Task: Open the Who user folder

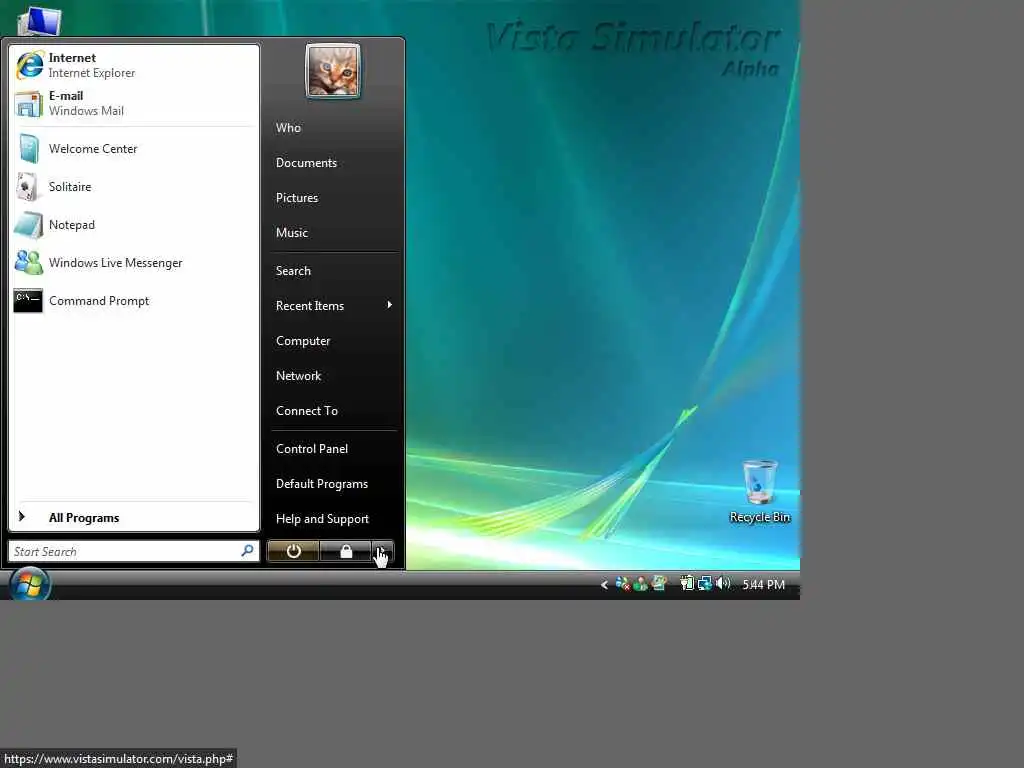Action: point(288,127)
